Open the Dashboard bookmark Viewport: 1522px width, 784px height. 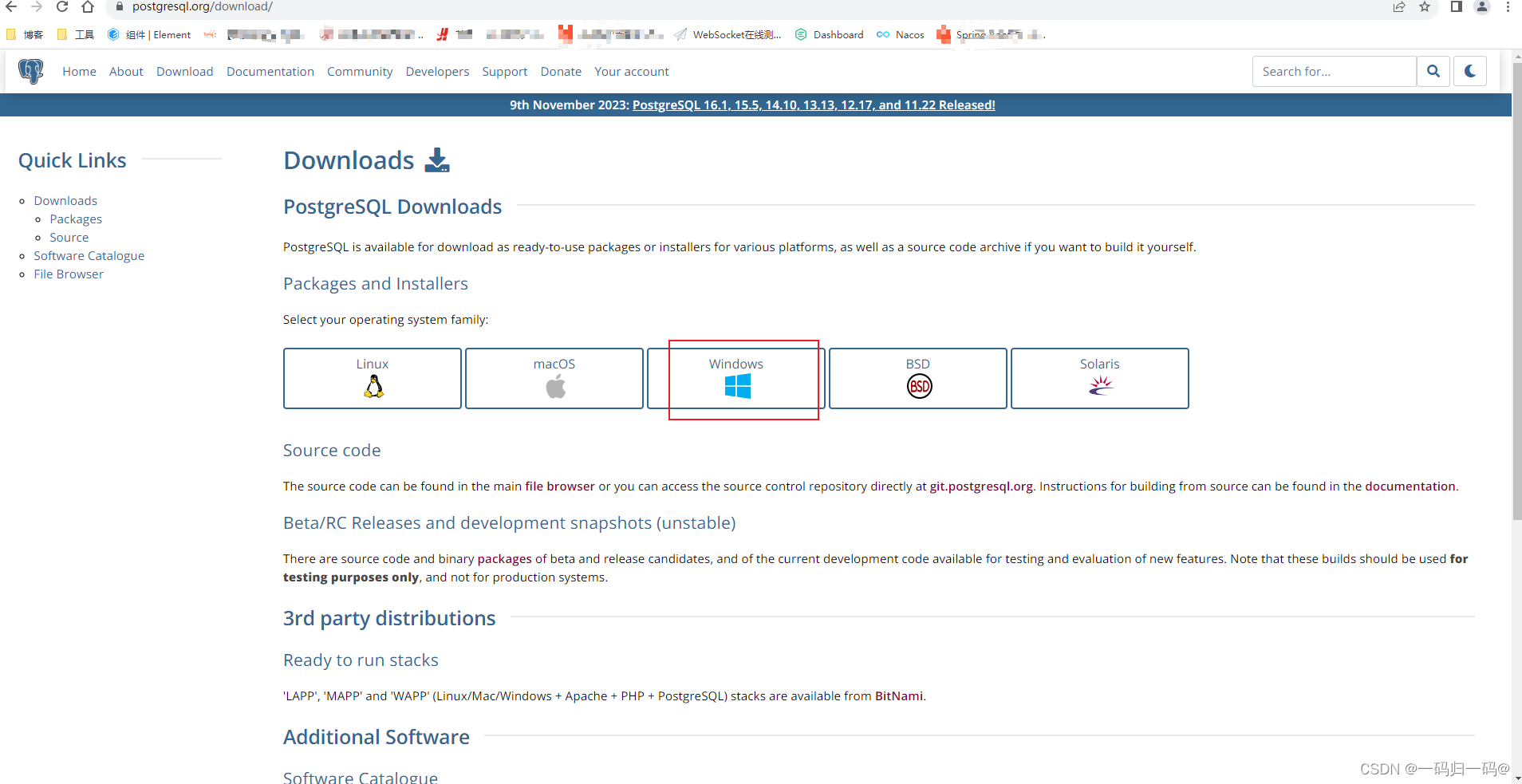tap(829, 34)
